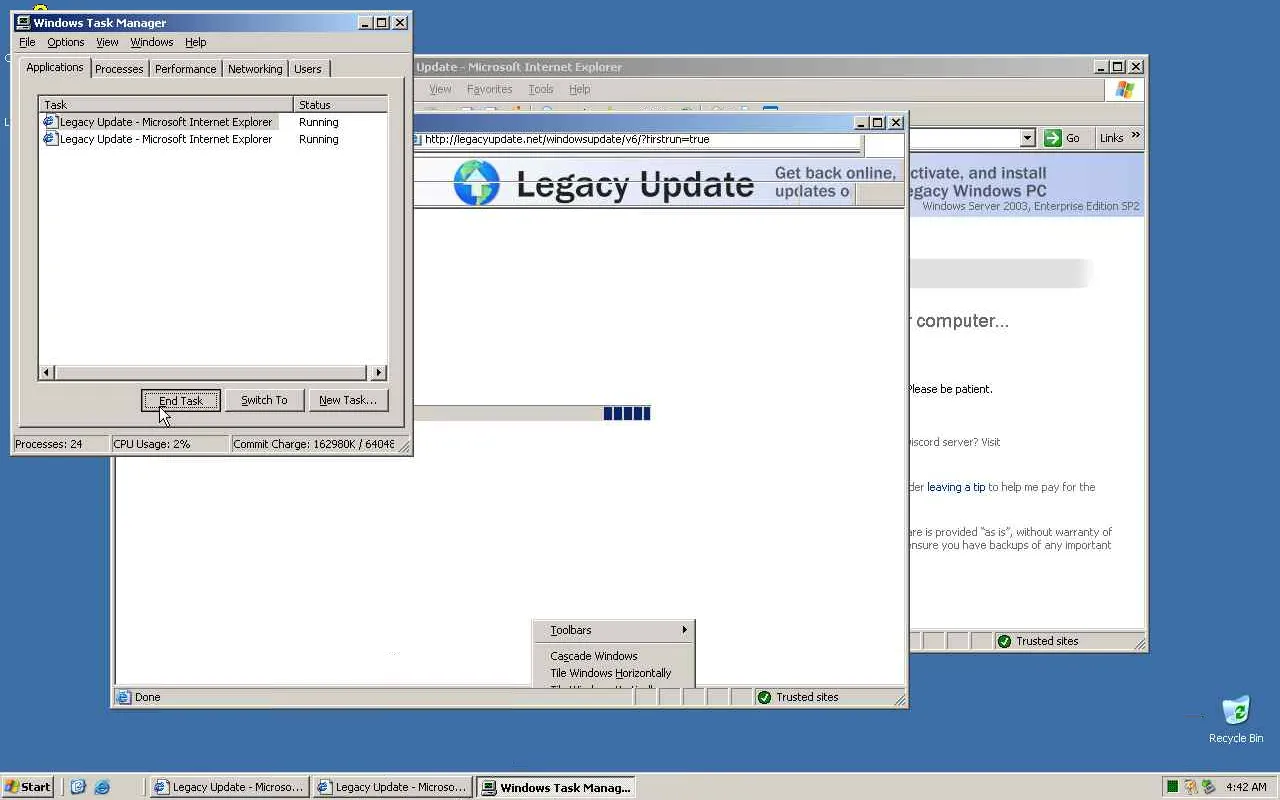Screen dimensions: 1280x800
Task: Open the Options menu in Task Manager
Action: (x=66, y=42)
